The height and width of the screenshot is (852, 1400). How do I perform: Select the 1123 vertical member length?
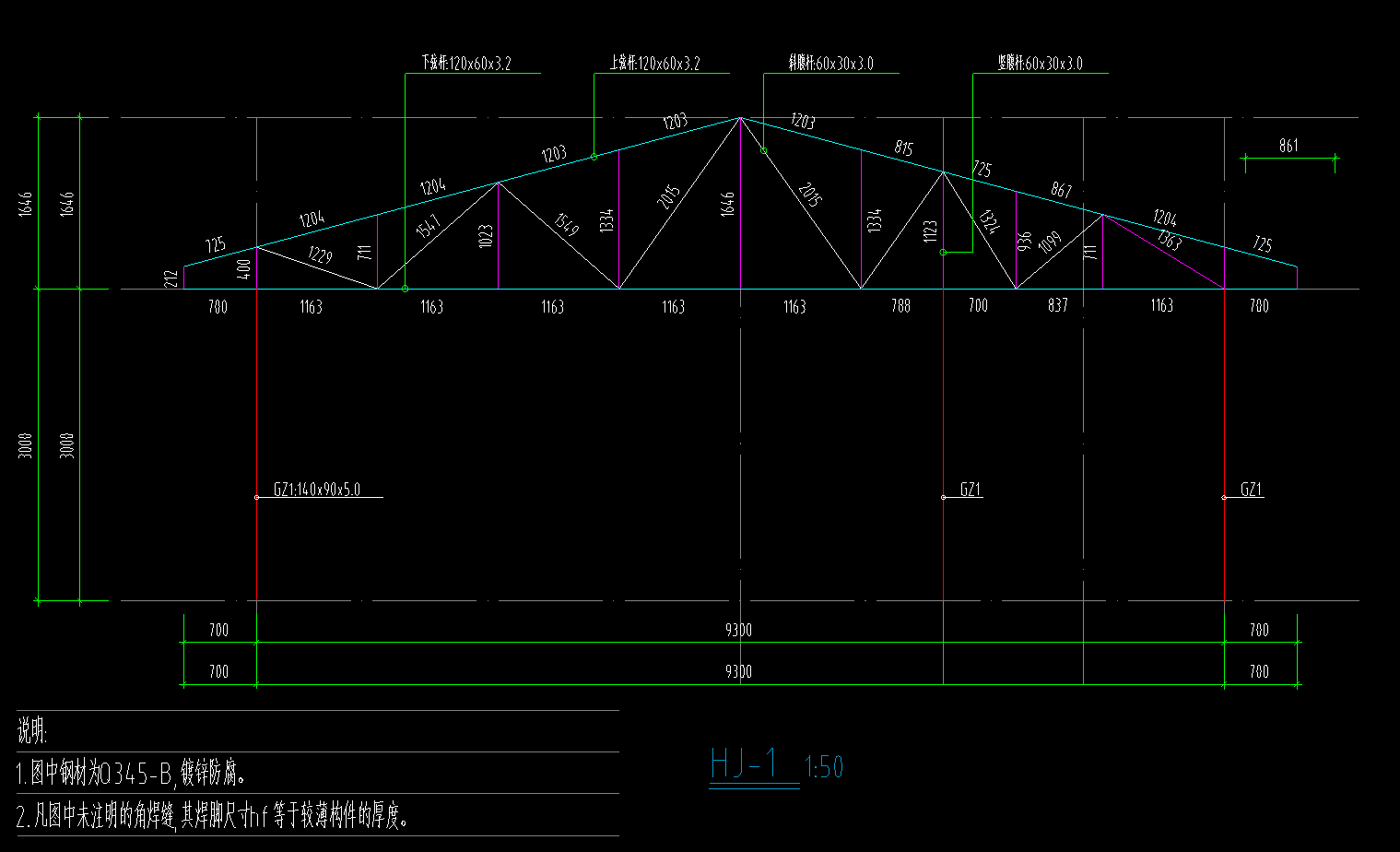[x=930, y=231]
